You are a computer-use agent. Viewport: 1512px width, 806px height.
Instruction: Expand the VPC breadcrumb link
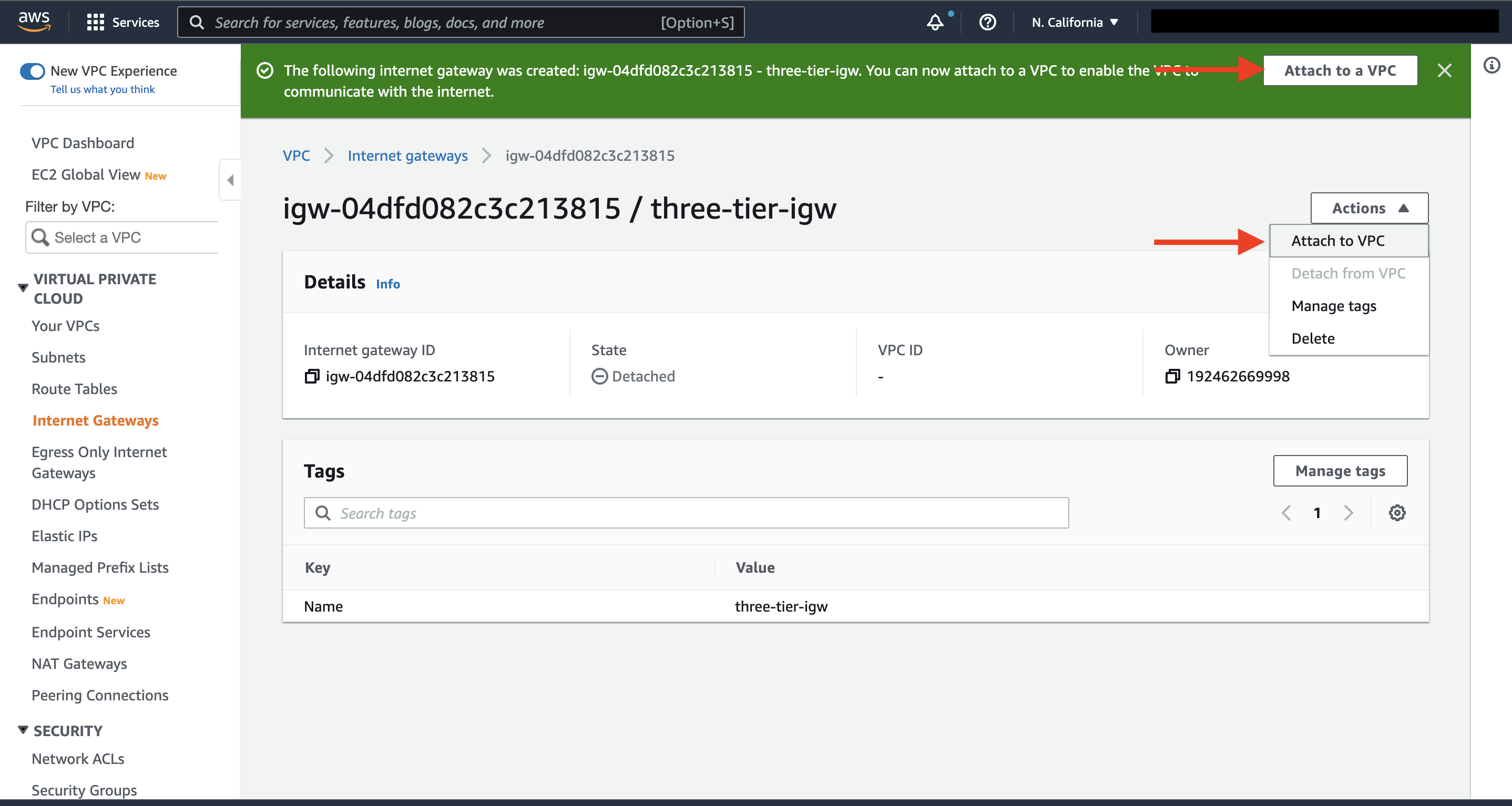pos(295,155)
